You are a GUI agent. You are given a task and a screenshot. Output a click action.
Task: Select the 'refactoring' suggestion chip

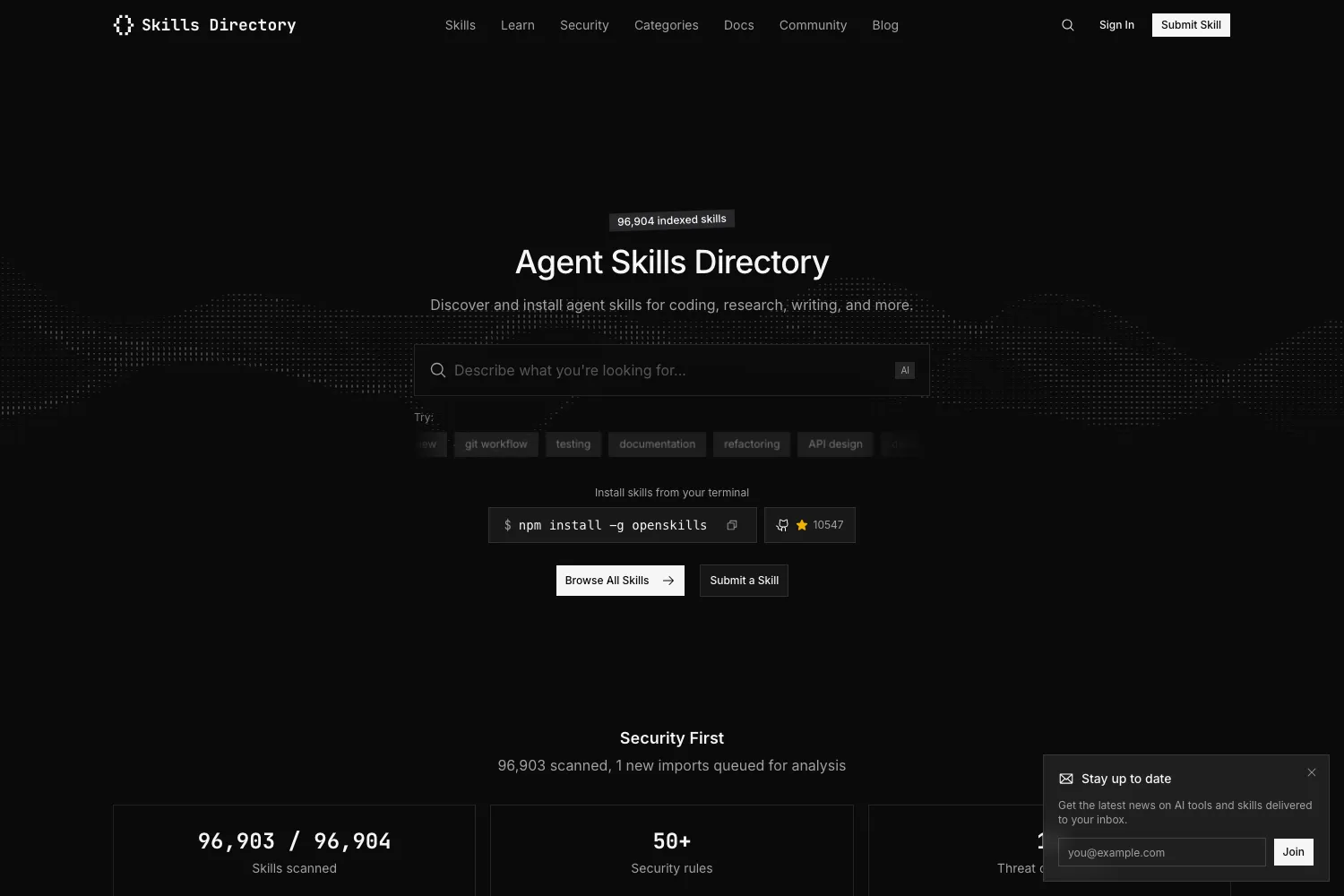752,444
